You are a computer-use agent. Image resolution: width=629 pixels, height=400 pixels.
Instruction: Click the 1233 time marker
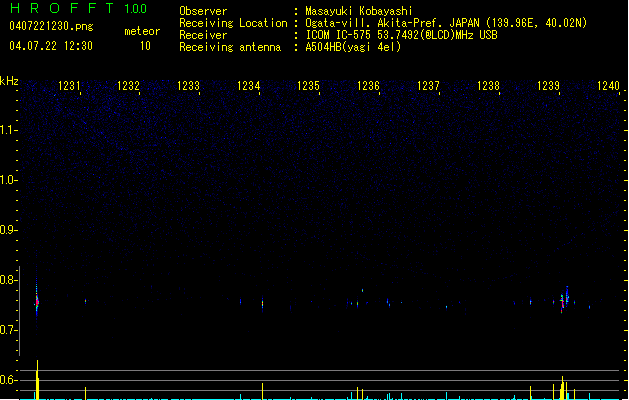[189, 86]
